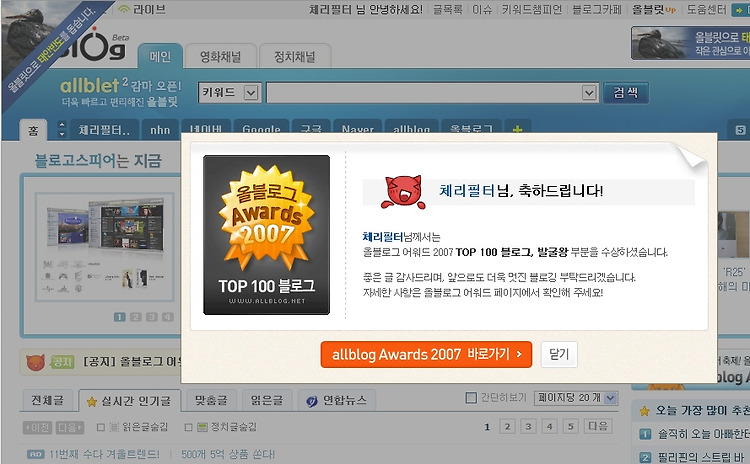Click slideshow page indicator 4
Image resolution: width=750 pixels, height=464 pixels.
coord(167,317)
